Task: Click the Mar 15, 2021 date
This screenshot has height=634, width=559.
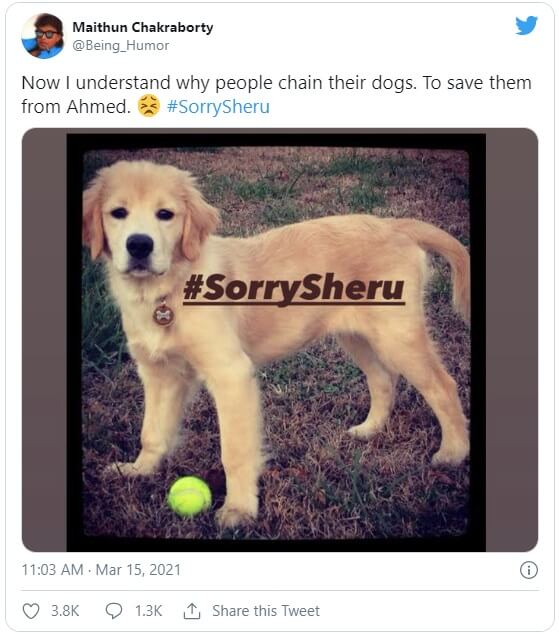Action: [x=138, y=570]
